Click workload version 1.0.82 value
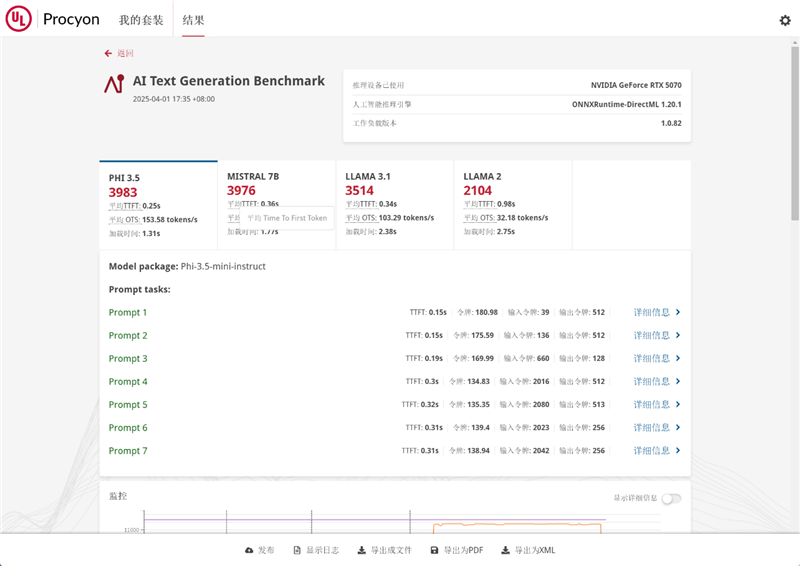The height and width of the screenshot is (566, 800). coord(671,123)
